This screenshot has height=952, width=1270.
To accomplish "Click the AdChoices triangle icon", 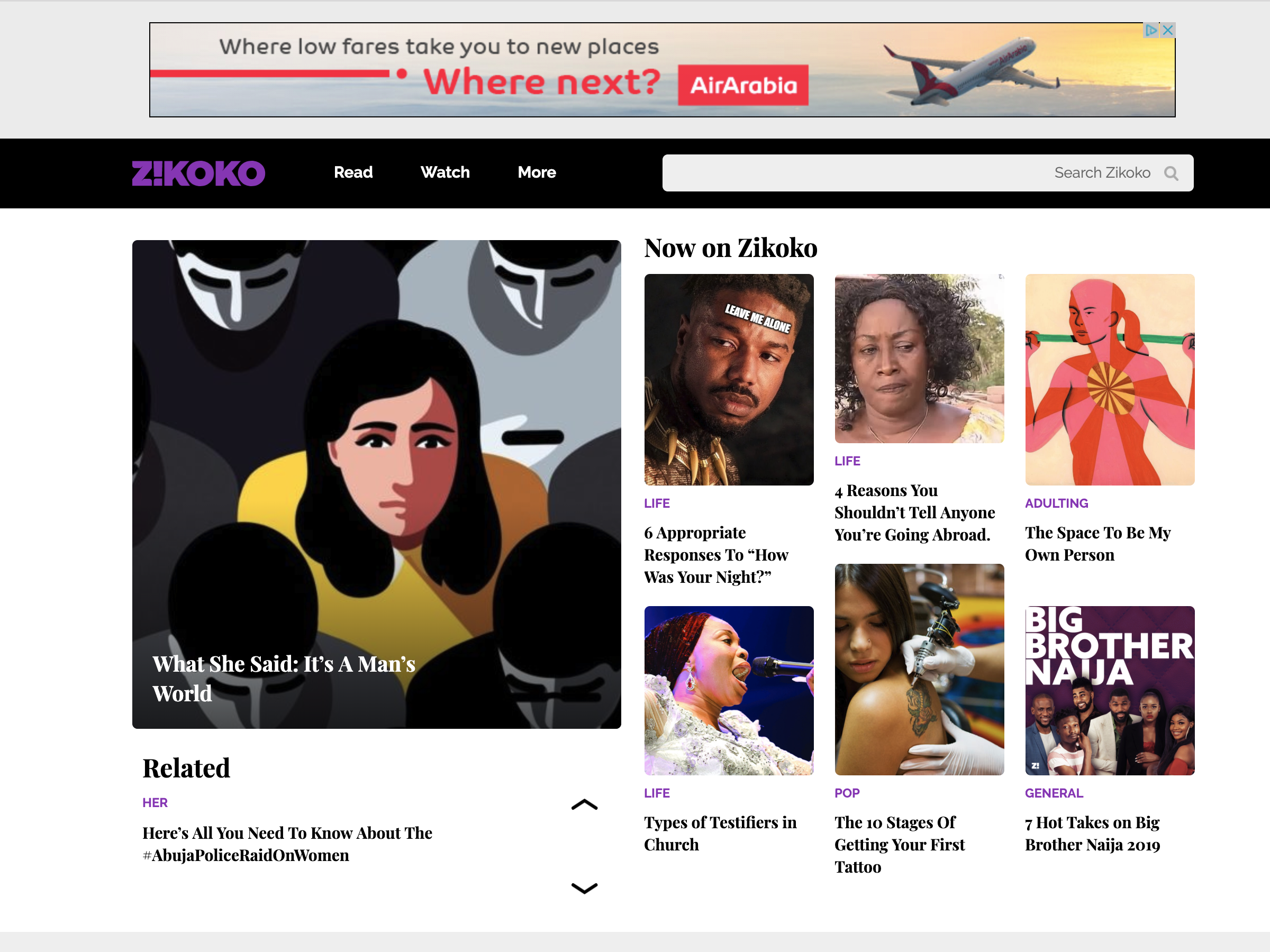I will (x=1151, y=31).
